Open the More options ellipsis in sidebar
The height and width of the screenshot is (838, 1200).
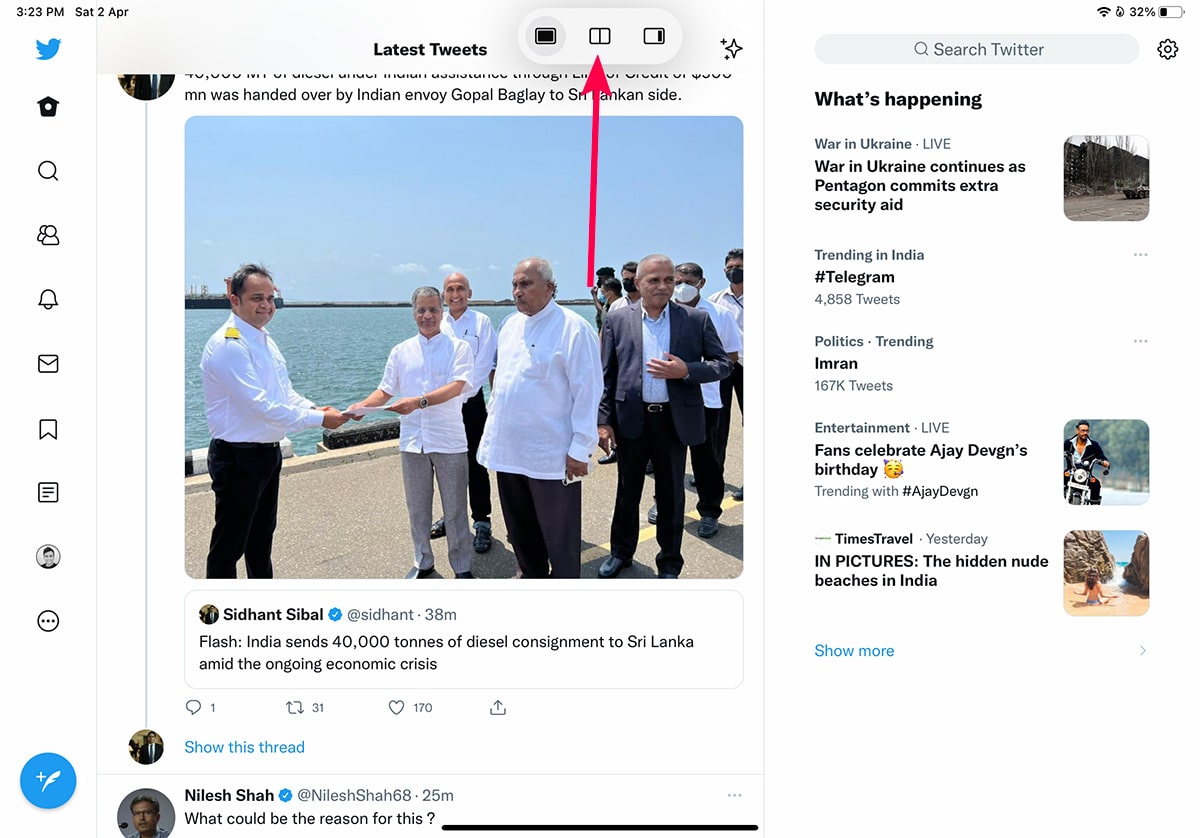(x=48, y=621)
